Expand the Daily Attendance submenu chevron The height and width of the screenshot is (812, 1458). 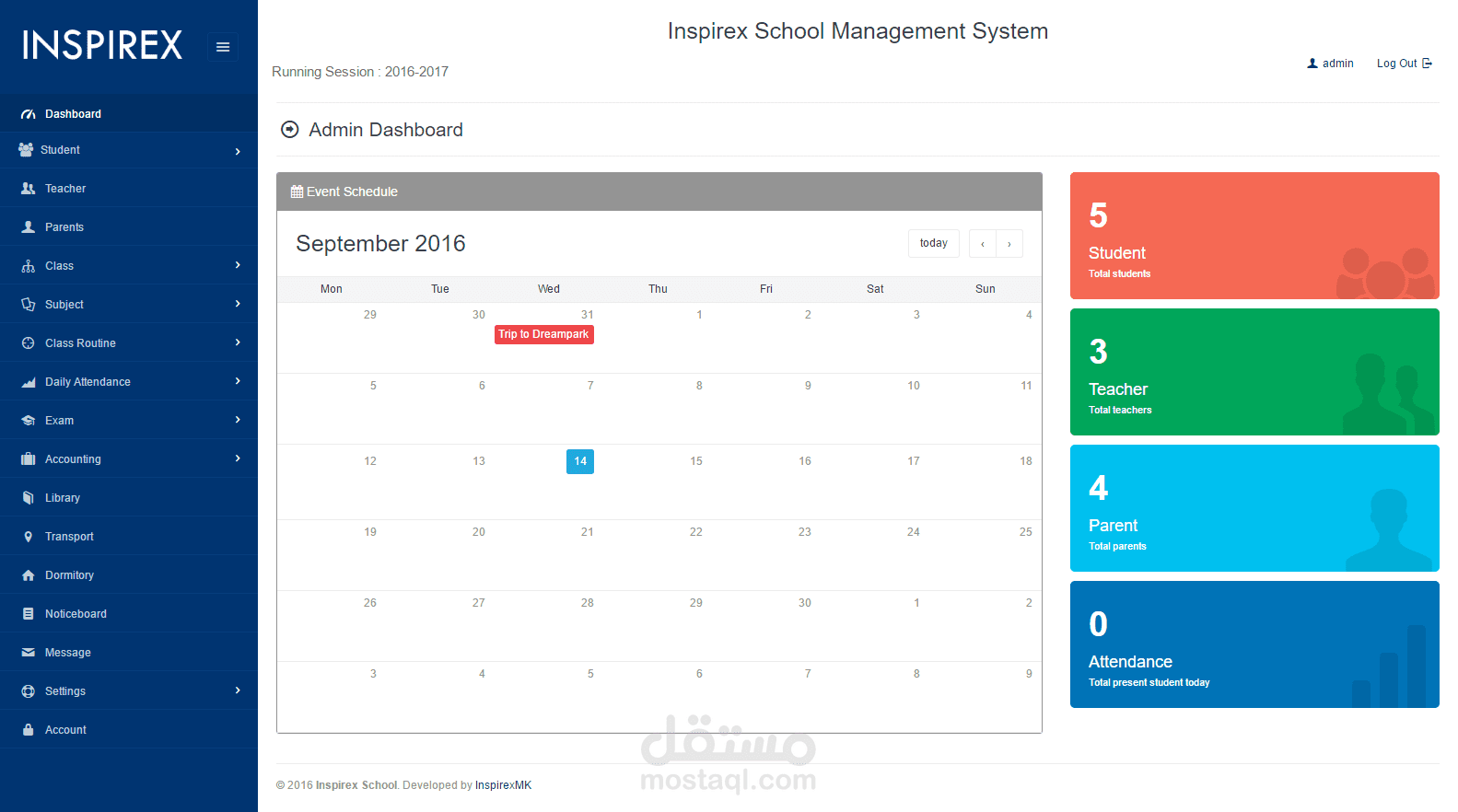[238, 381]
